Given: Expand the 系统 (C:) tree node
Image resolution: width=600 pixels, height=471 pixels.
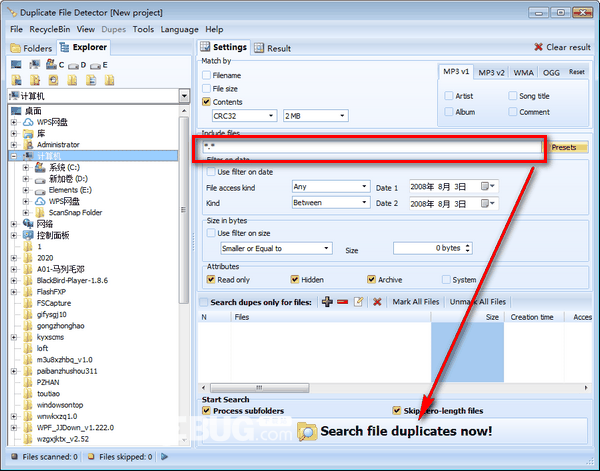Looking at the screenshot, I should tap(26, 167).
